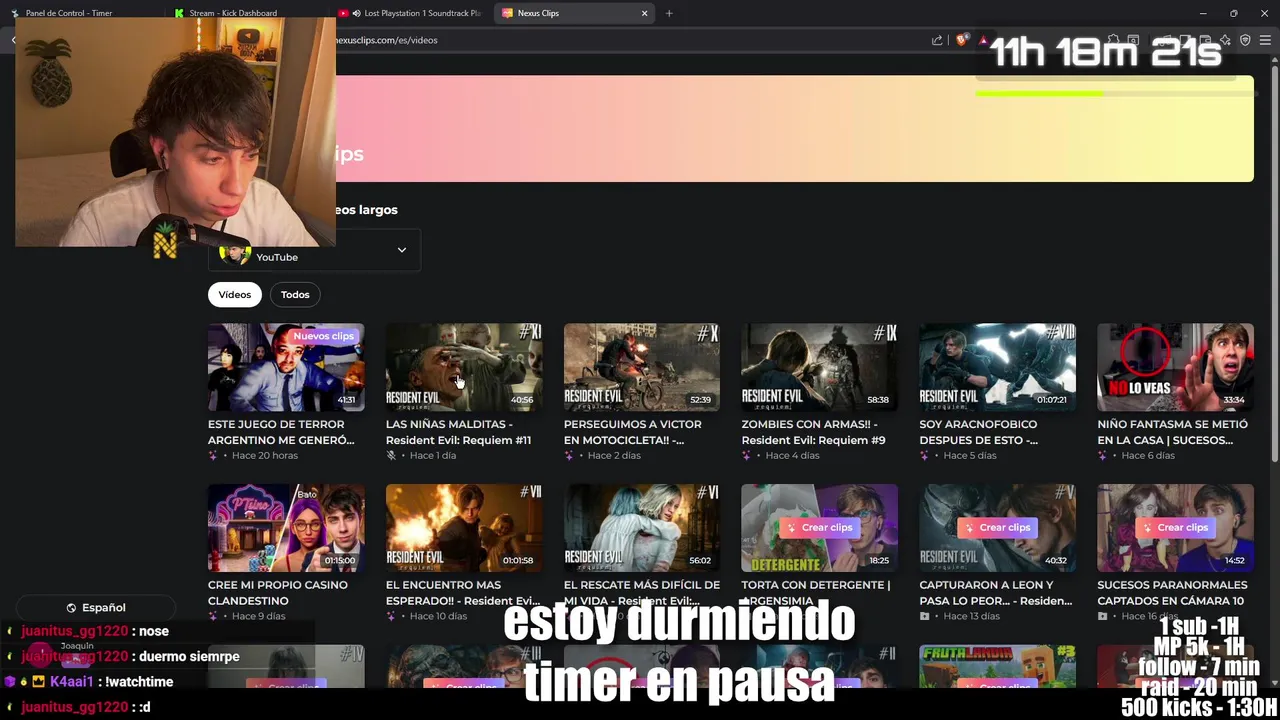Click chat username K4aai1

[x=71, y=682]
